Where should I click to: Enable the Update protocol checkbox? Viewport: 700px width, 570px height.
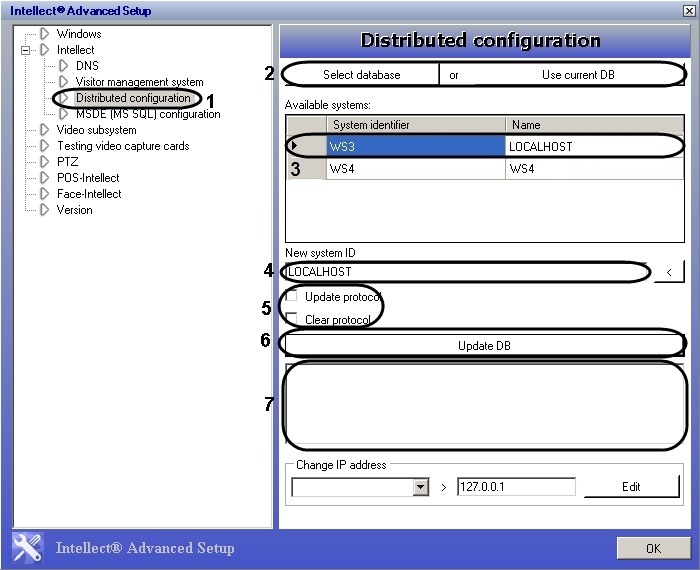pos(292,295)
